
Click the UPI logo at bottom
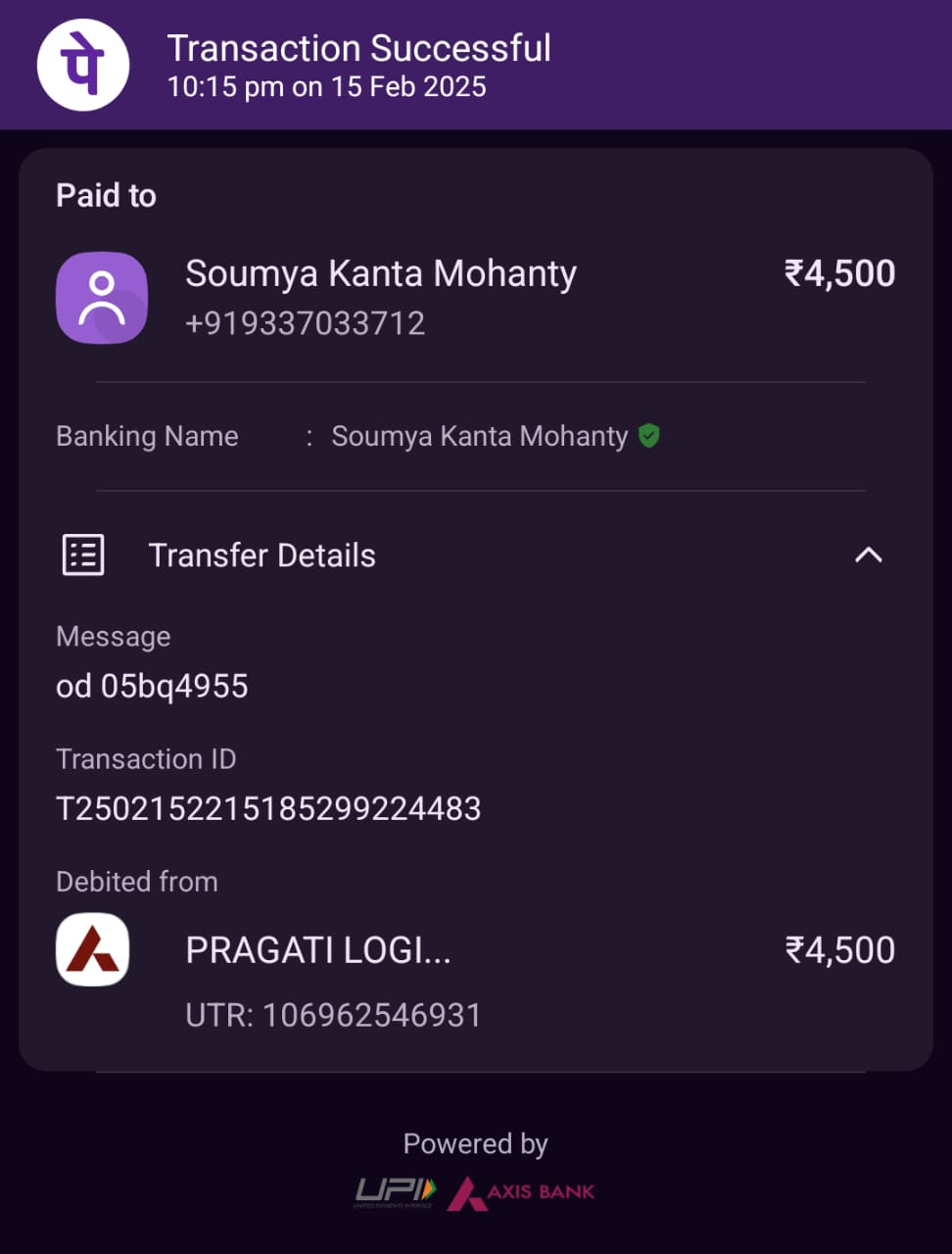click(x=395, y=1191)
